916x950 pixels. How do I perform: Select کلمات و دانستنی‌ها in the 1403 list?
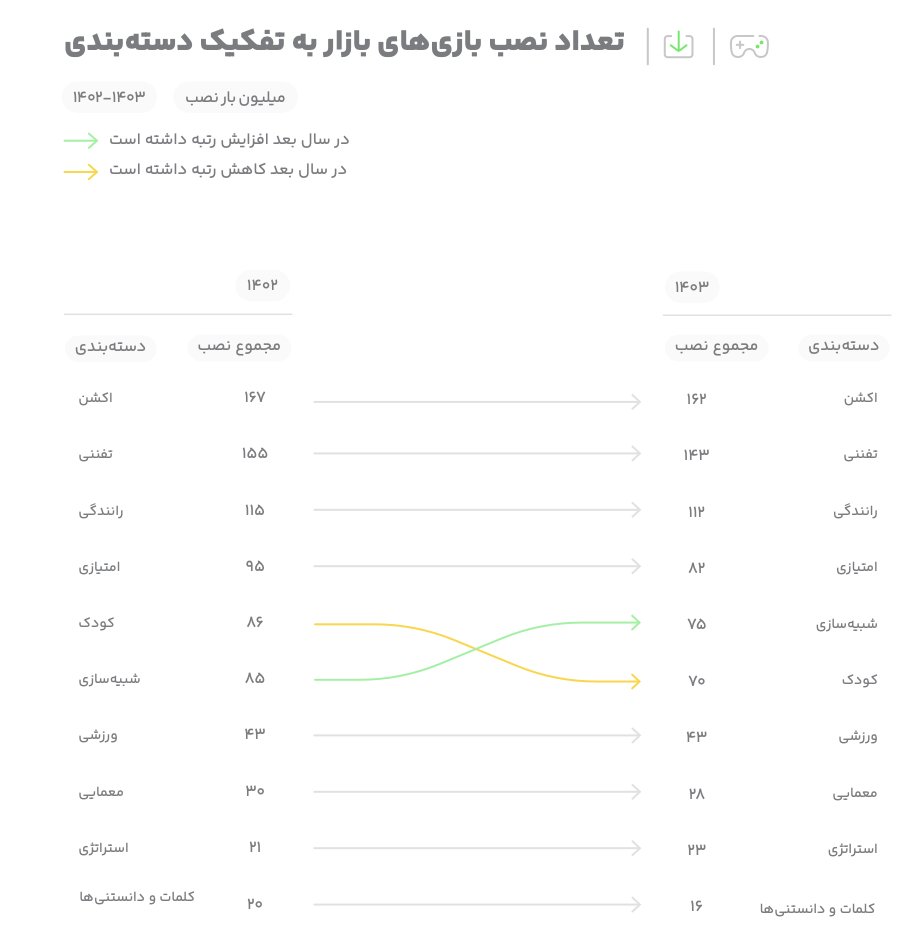point(817,908)
